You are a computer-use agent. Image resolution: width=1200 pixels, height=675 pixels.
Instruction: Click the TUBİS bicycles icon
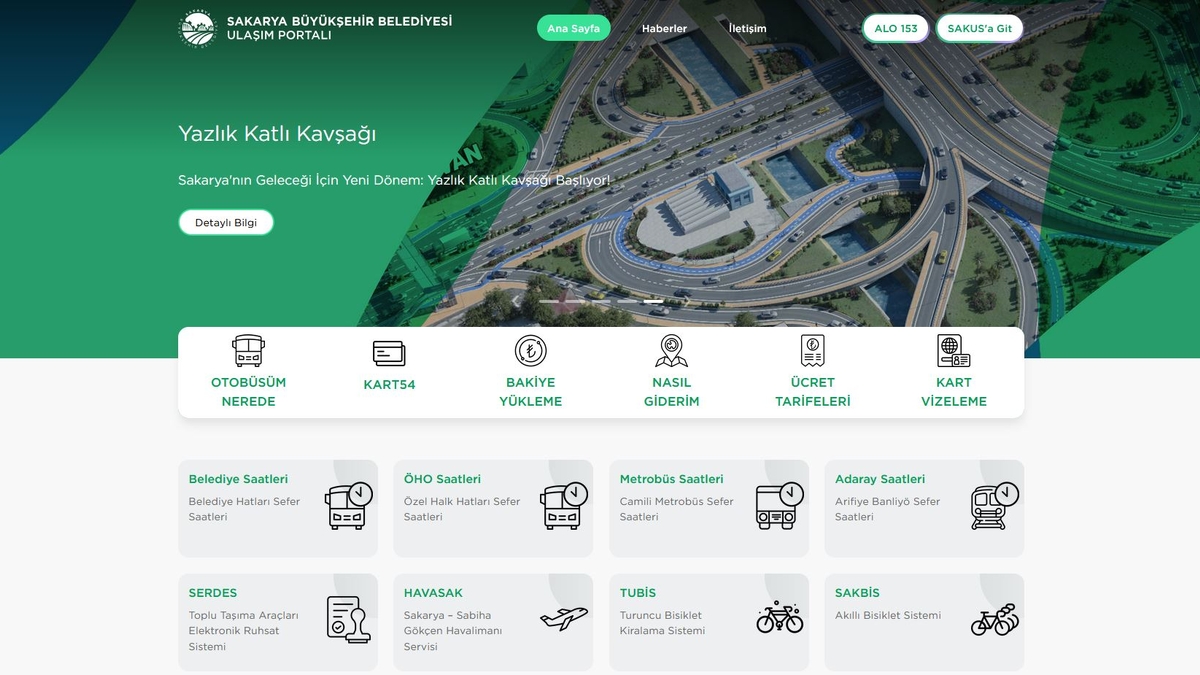tap(780, 620)
